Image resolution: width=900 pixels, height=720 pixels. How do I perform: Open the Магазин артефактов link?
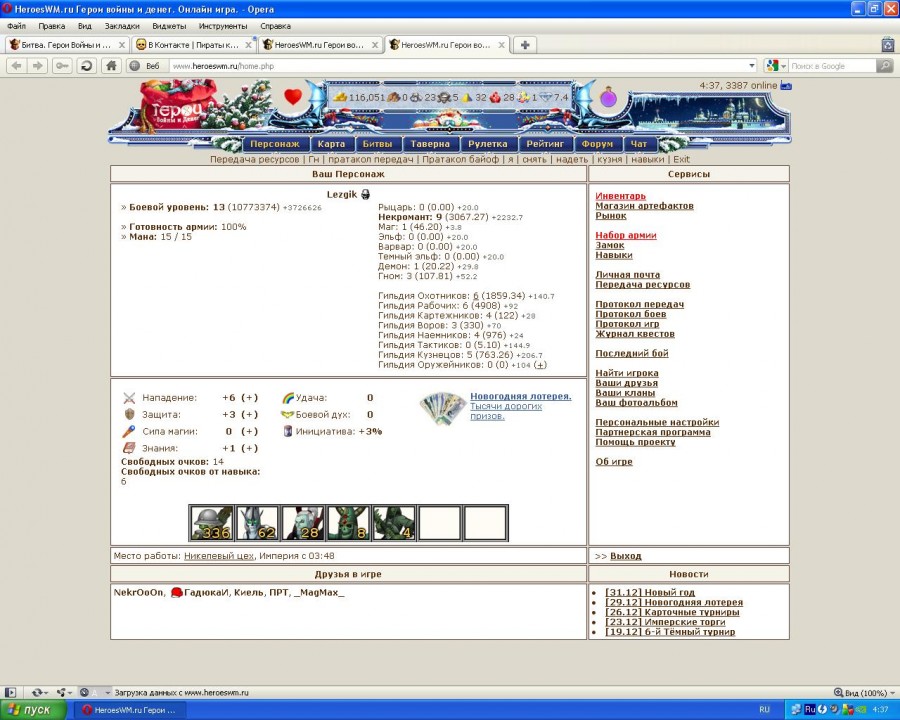click(x=644, y=206)
